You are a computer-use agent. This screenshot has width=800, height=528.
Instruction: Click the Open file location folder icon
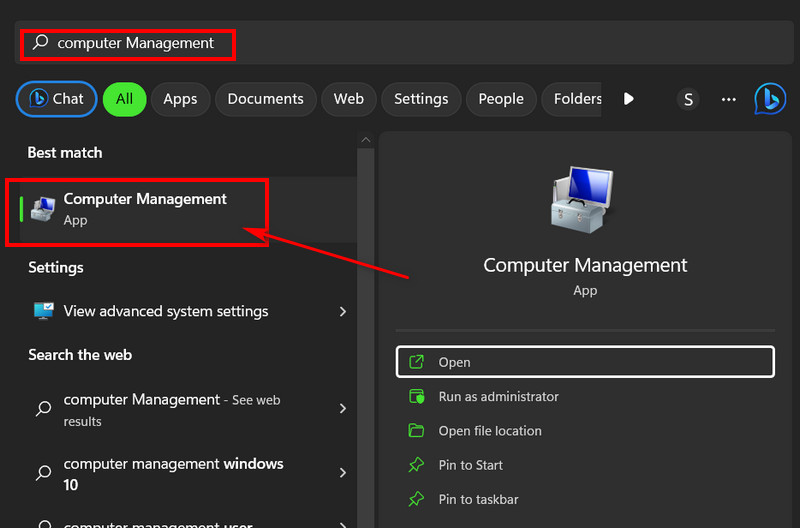416,431
